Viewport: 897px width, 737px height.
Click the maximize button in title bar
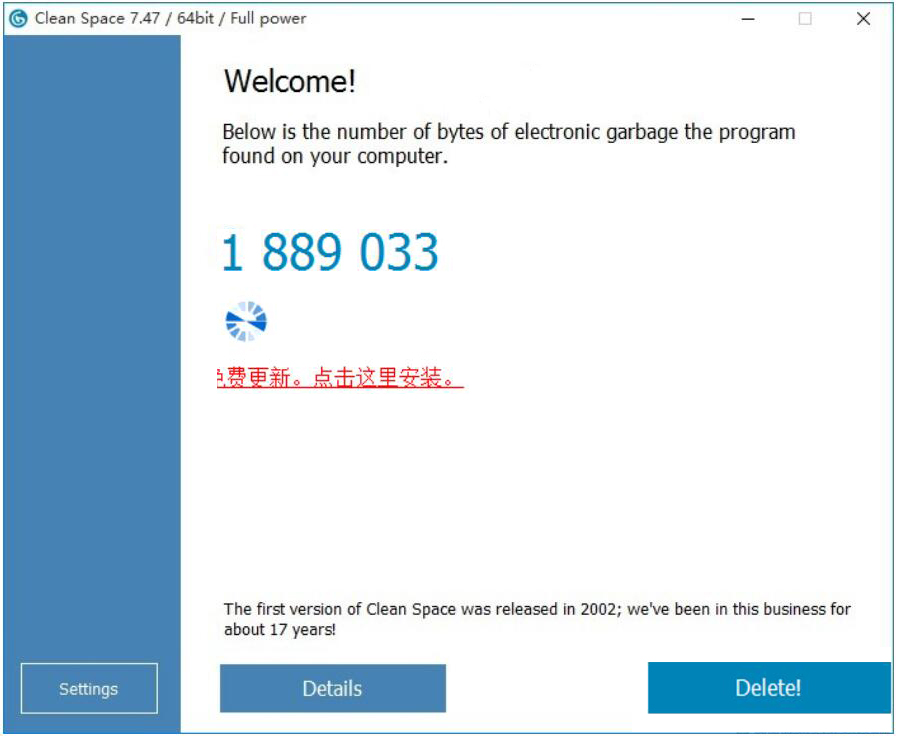[805, 19]
